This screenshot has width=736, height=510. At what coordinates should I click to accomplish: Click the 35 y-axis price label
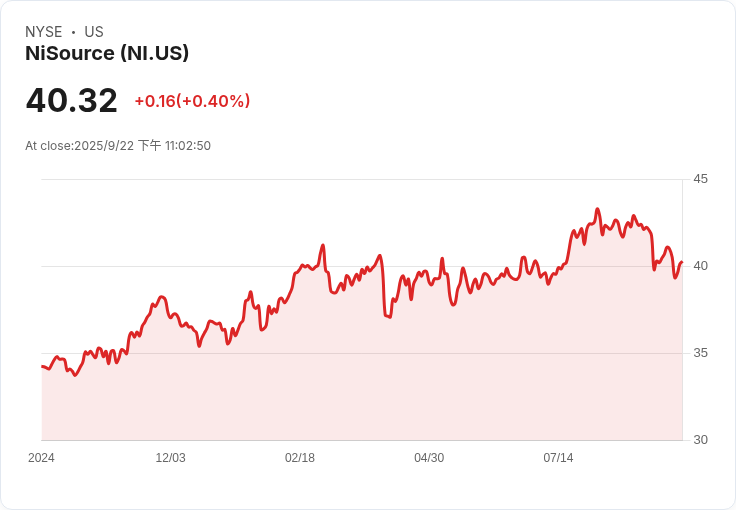[x=700, y=353]
